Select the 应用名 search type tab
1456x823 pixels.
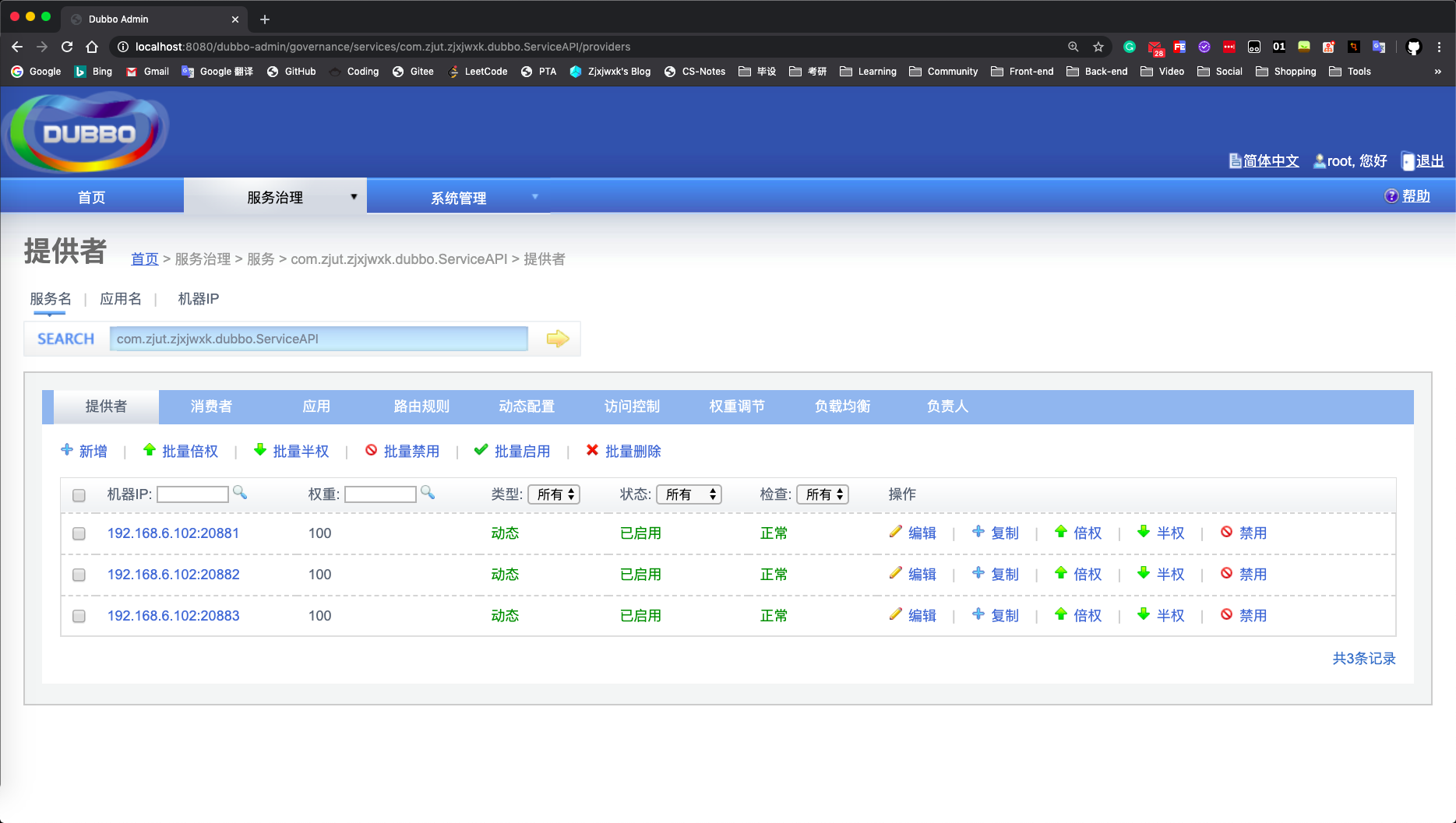coord(121,299)
